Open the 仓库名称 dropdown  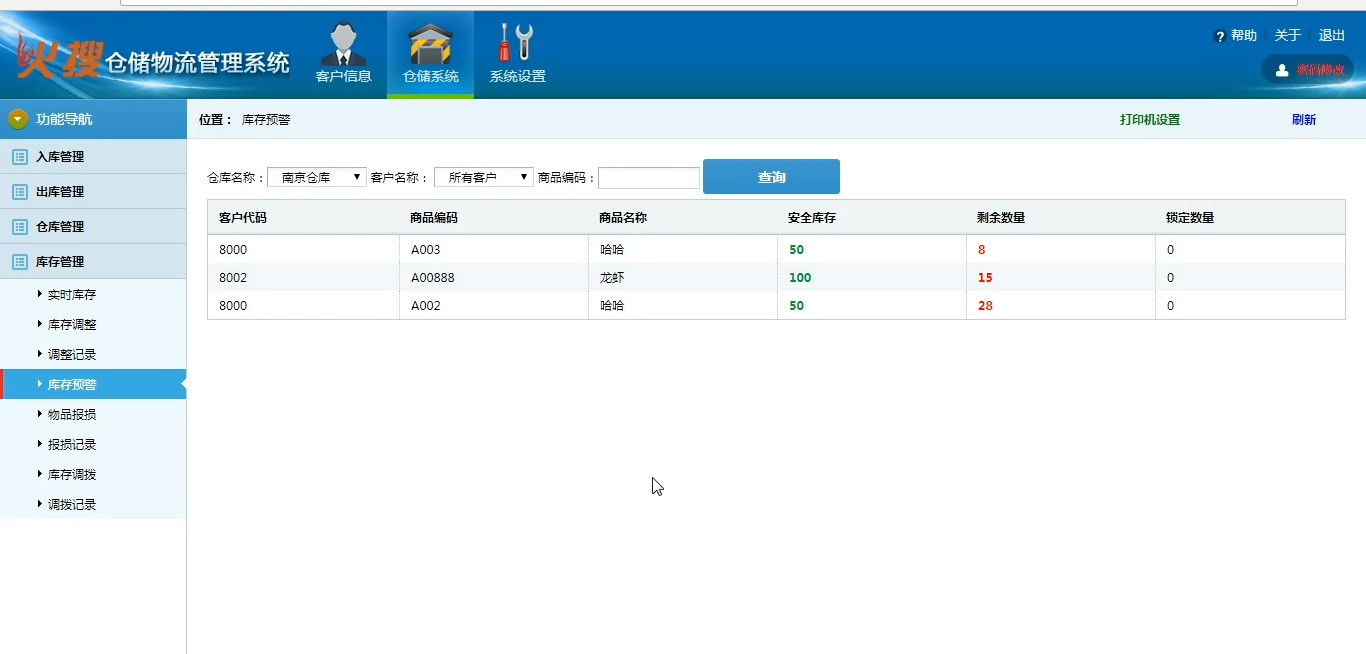317,177
